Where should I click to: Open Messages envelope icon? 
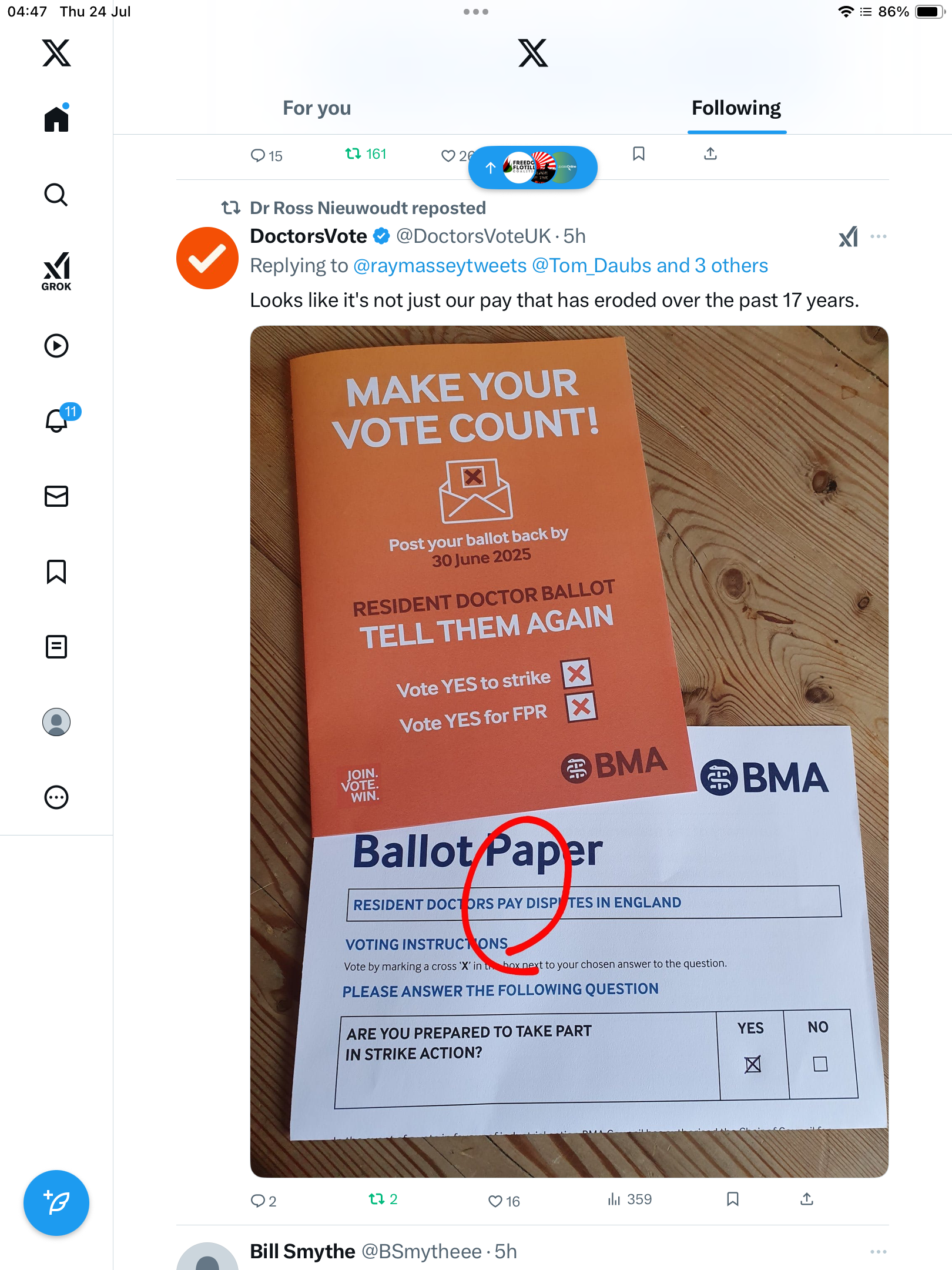pyautogui.click(x=56, y=496)
